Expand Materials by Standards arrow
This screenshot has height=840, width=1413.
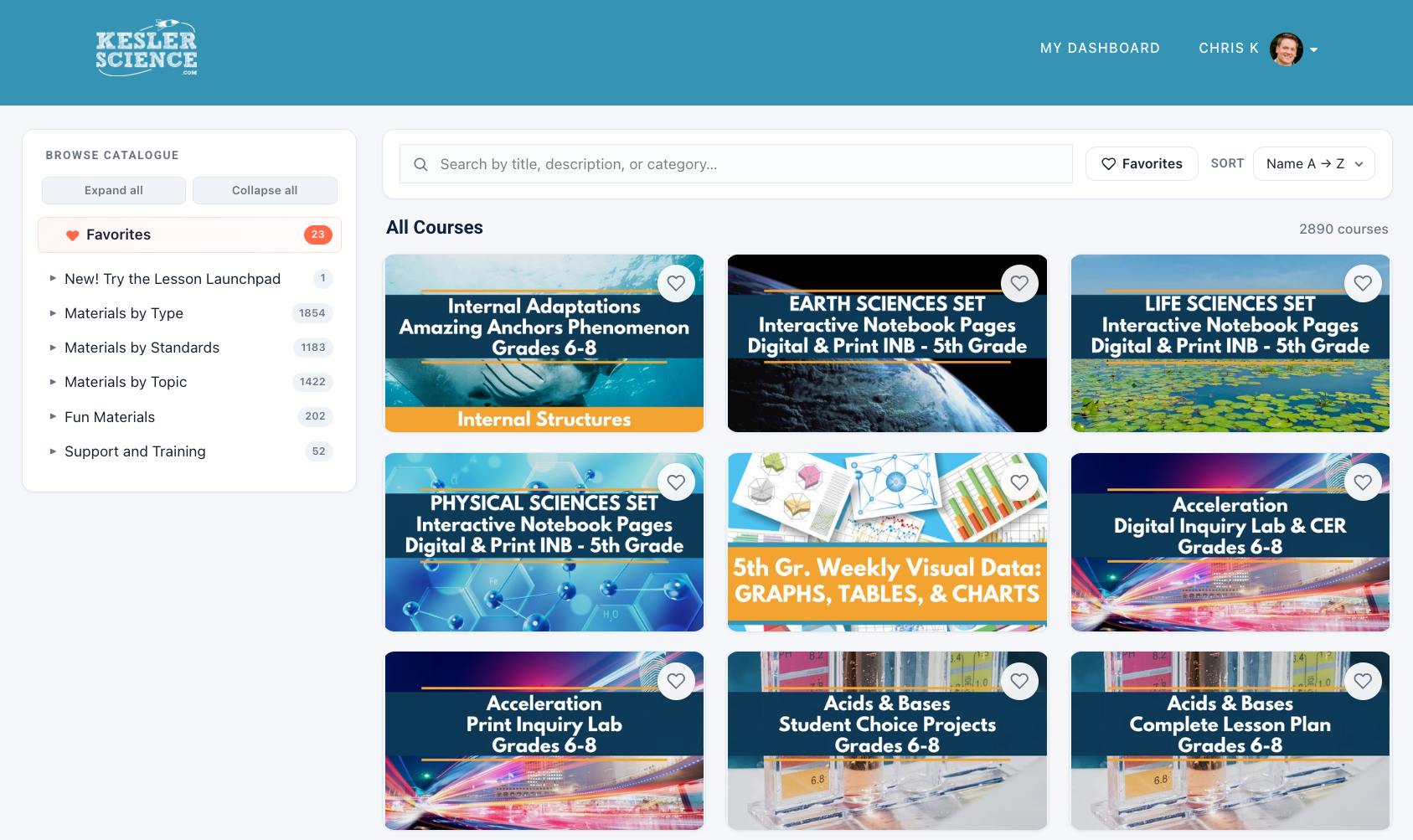click(53, 348)
